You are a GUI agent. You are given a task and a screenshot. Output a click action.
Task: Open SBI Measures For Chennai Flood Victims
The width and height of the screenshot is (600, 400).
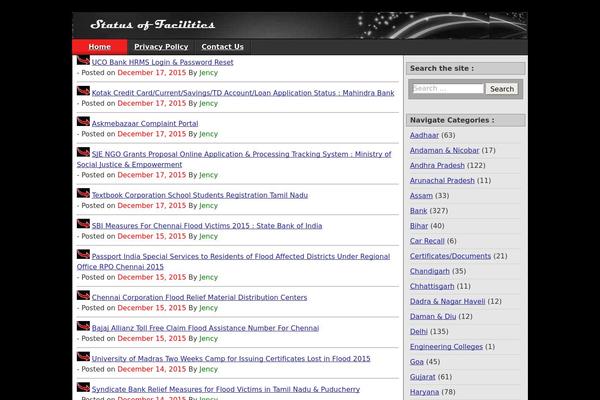pos(207,225)
